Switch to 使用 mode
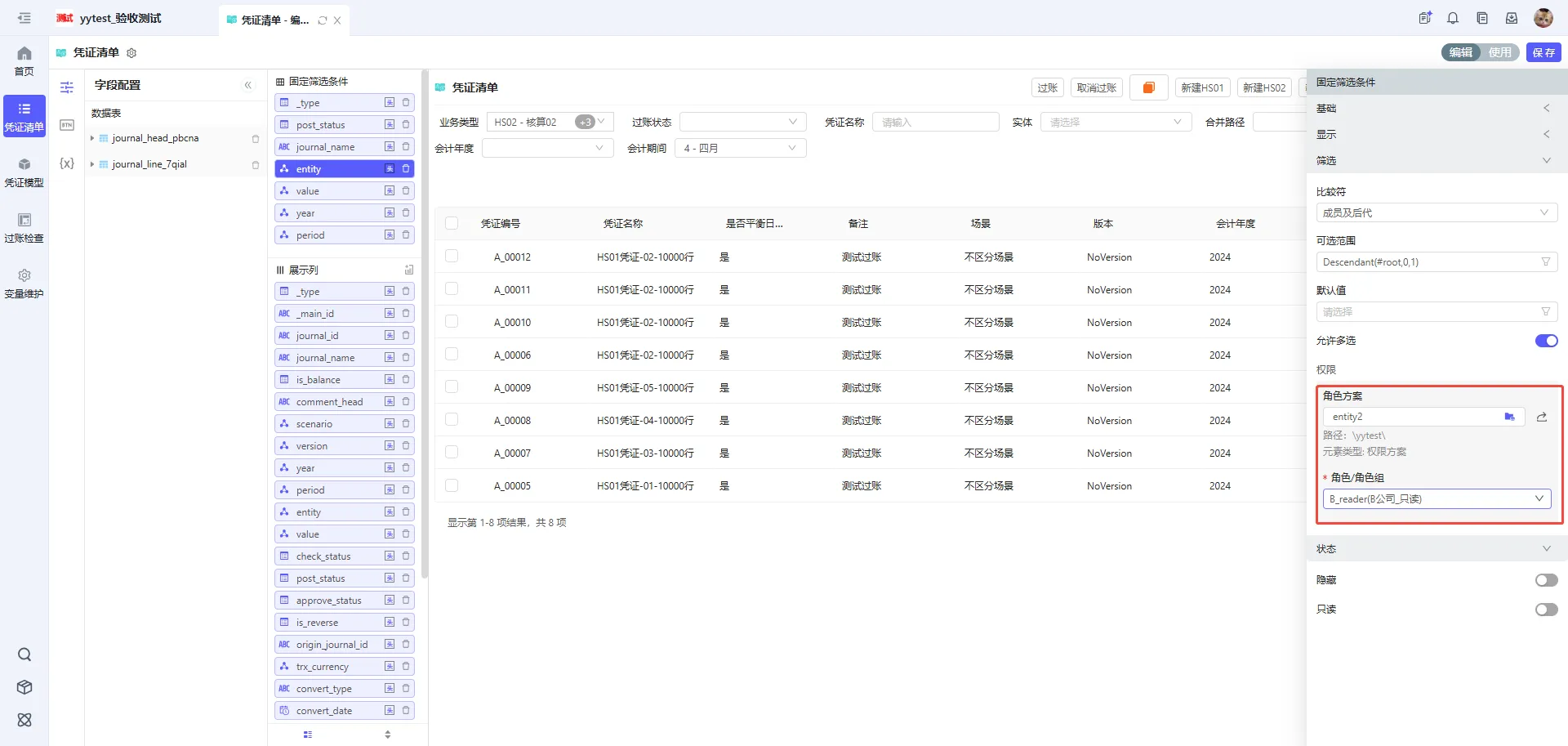Viewport: 1568px width, 746px height. (1499, 52)
